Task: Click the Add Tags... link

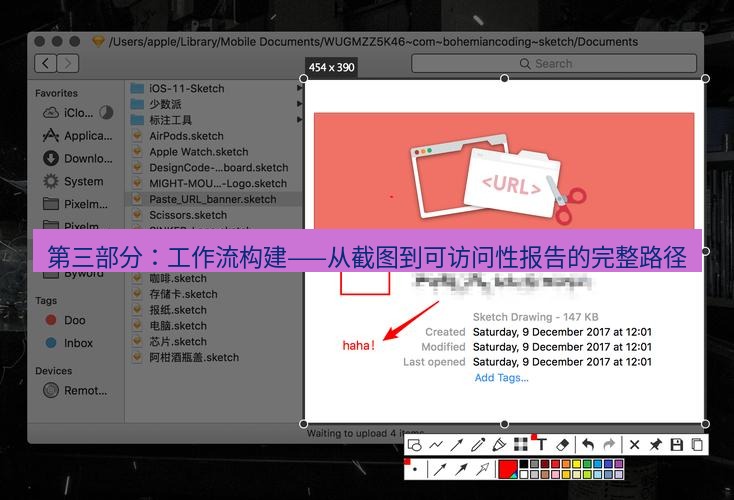Action: (501, 378)
